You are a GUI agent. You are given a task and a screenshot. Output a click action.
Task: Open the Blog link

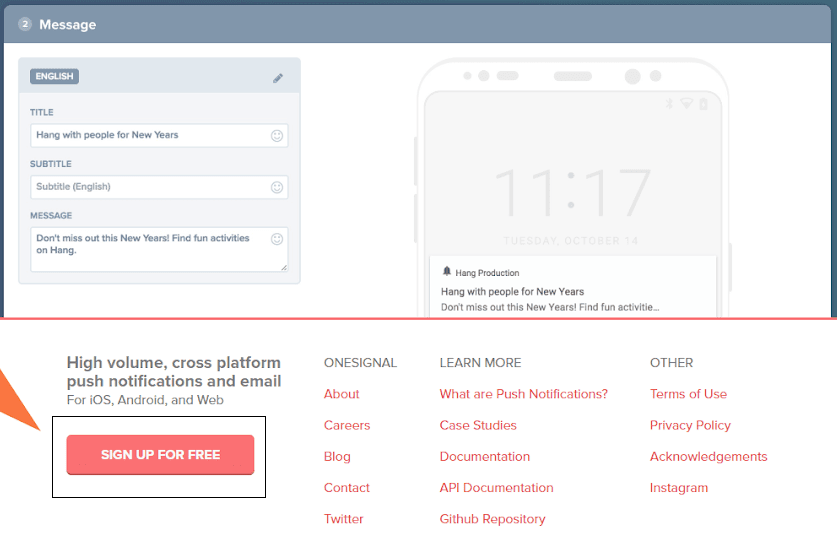click(337, 456)
